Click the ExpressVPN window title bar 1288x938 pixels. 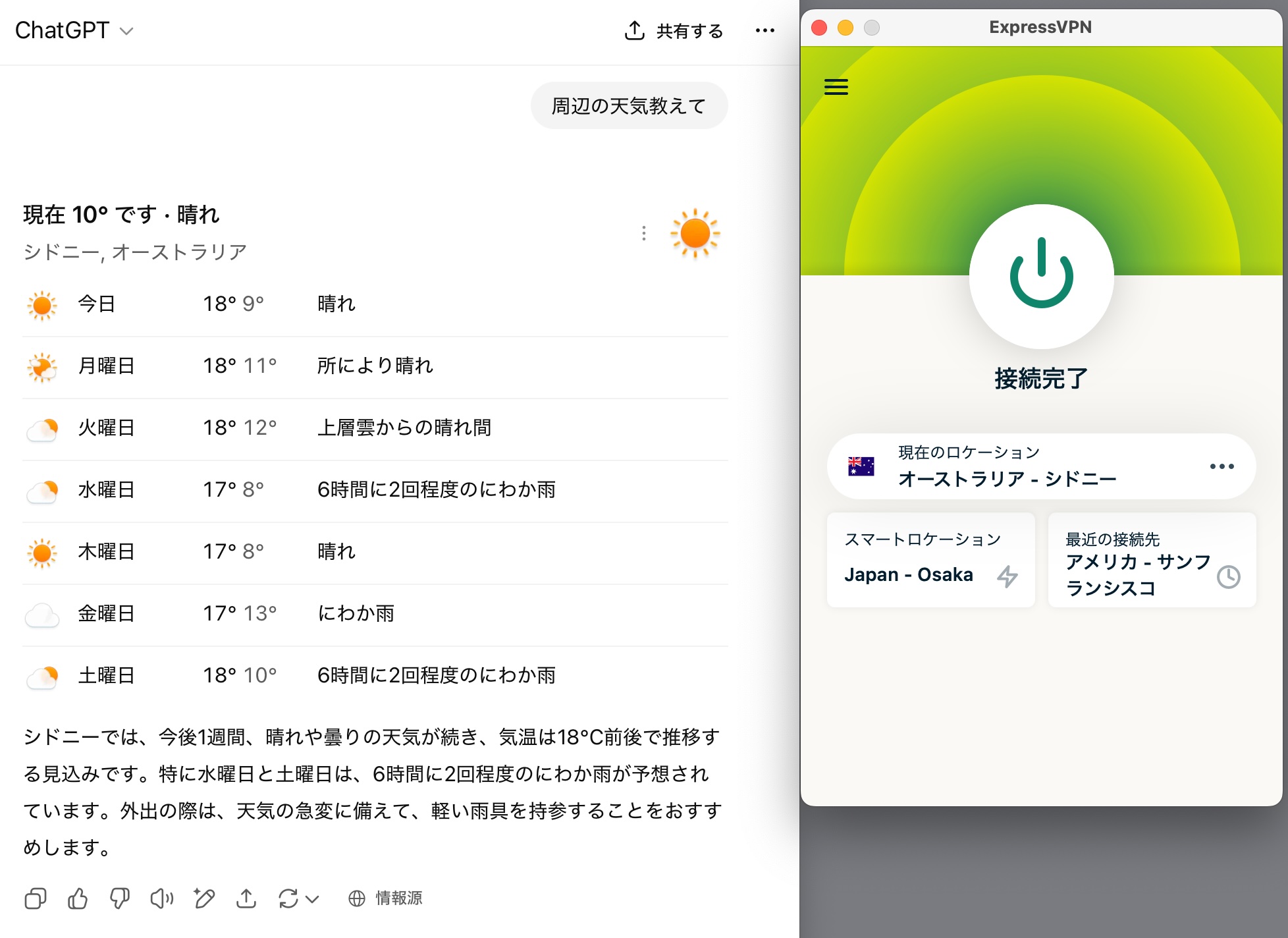pyautogui.click(x=1041, y=27)
